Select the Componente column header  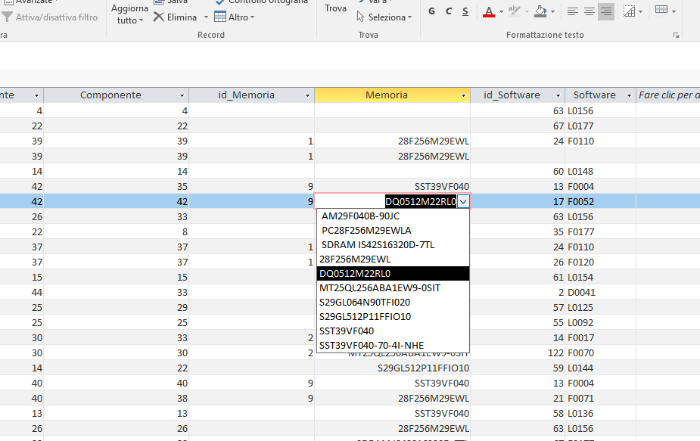(x=116, y=95)
